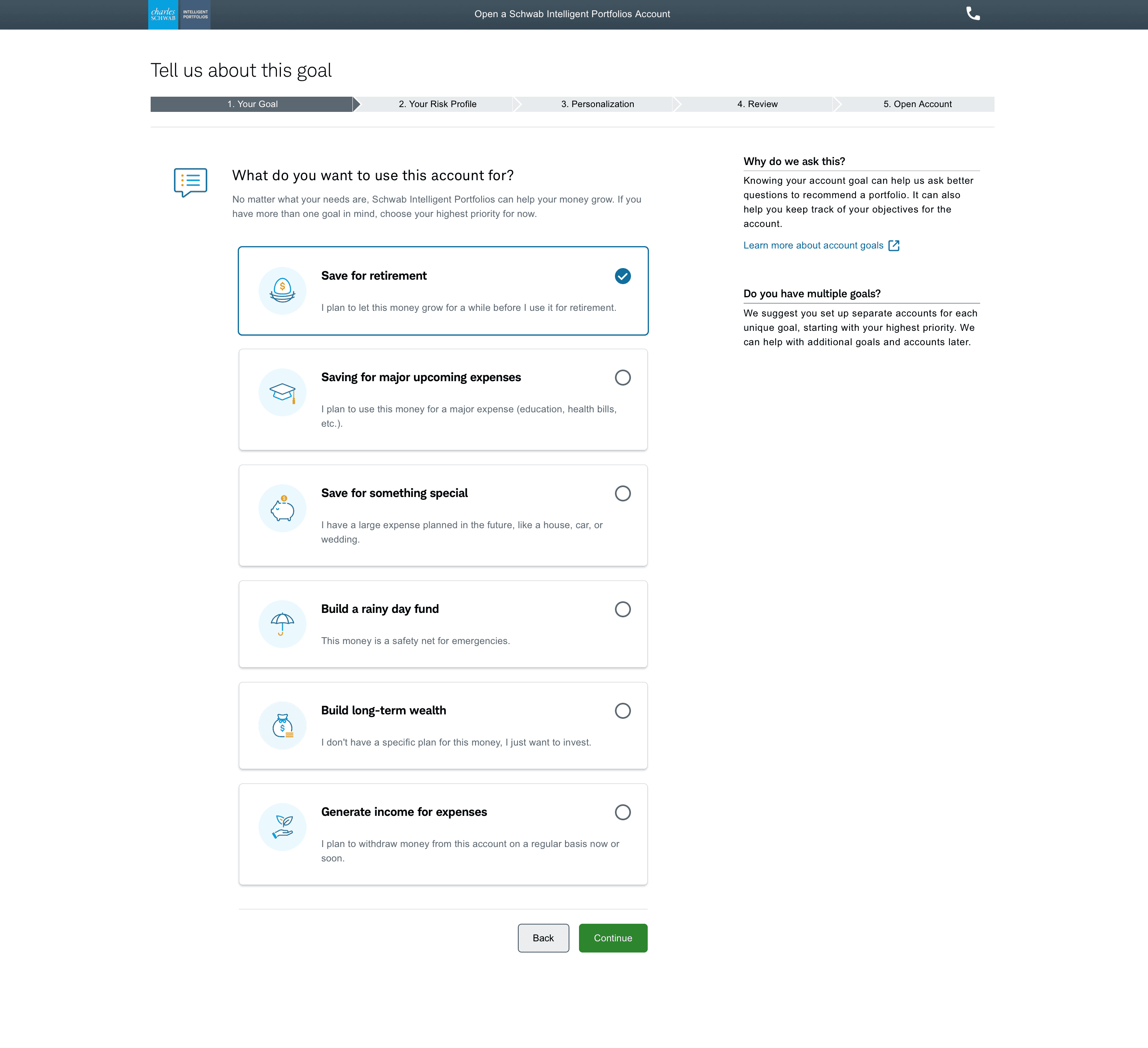Select Generate income for expenses radio

pyautogui.click(x=623, y=812)
